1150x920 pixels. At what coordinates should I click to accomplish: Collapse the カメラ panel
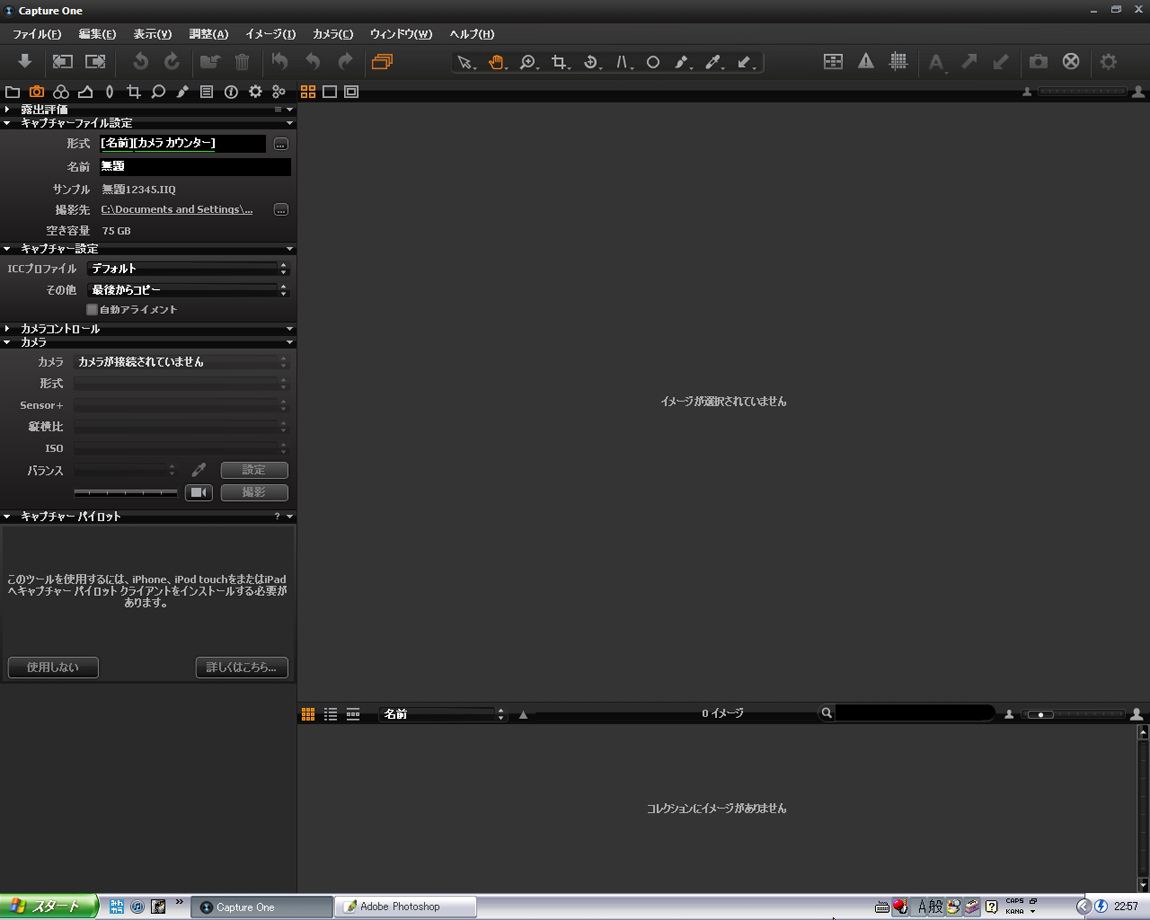tap(7, 342)
